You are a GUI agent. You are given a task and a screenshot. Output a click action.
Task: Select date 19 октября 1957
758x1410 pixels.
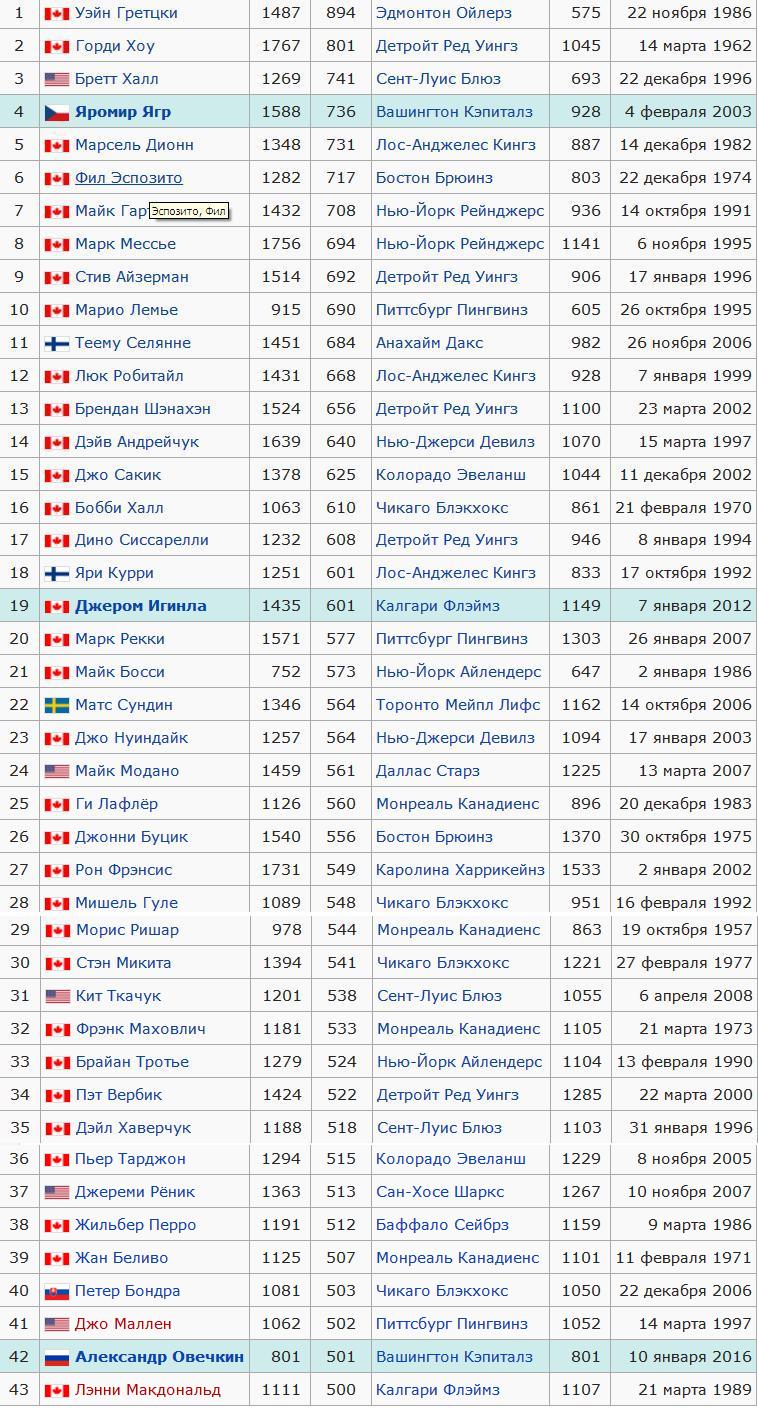pos(687,930)
